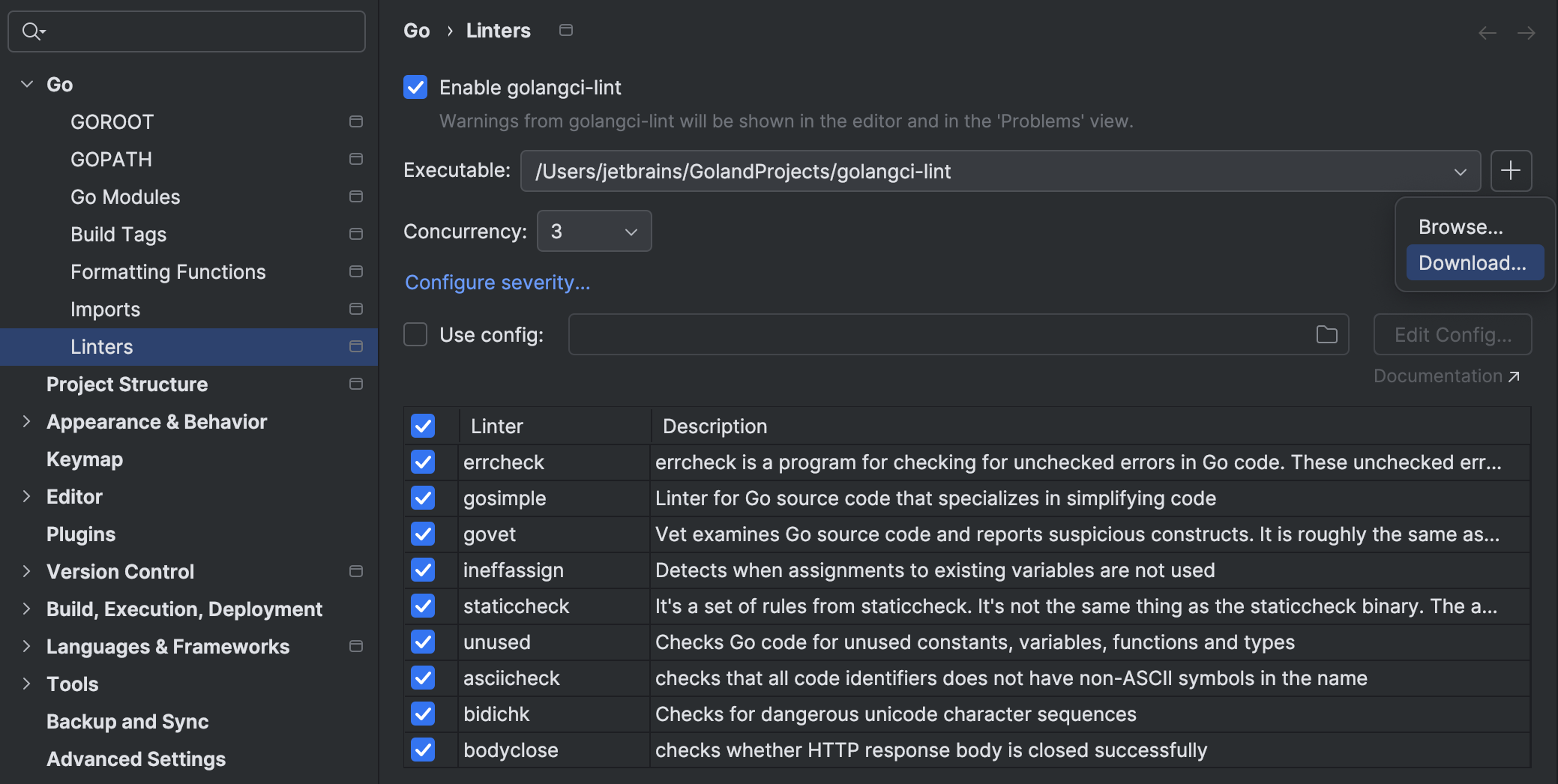This screenshot has width=1558, height=784.
Task: Enable the Use config checkbox
Action: [415, 334]
